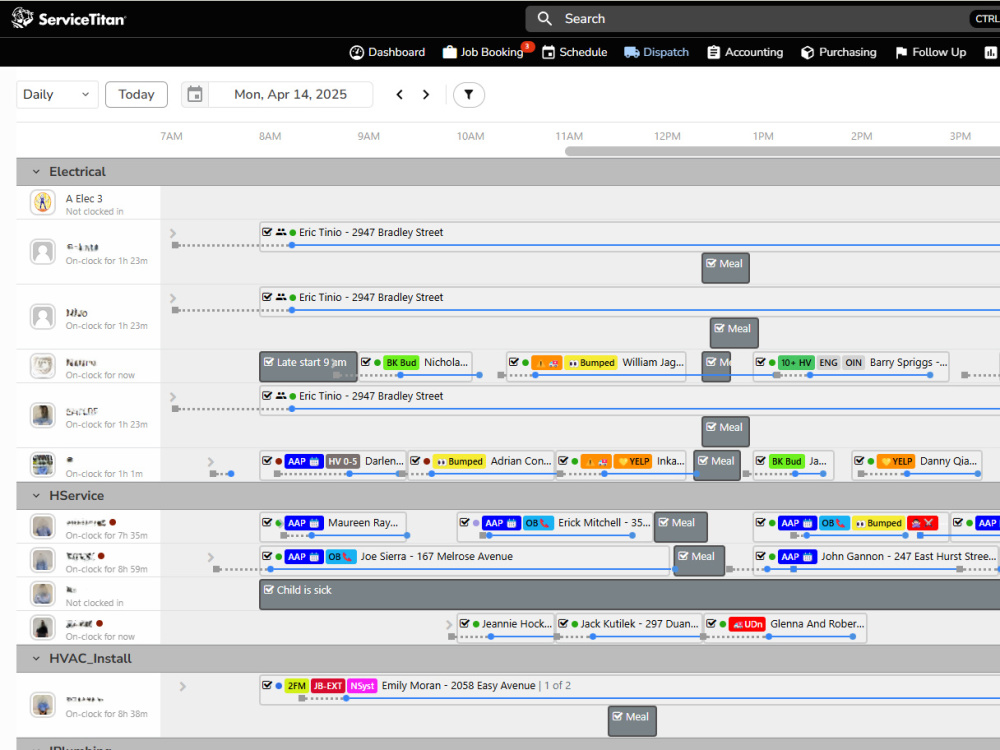Click the BK Bud tag on Nichola job
Image resolution: width=1000 pixels, height=750 pixels.
401,363
